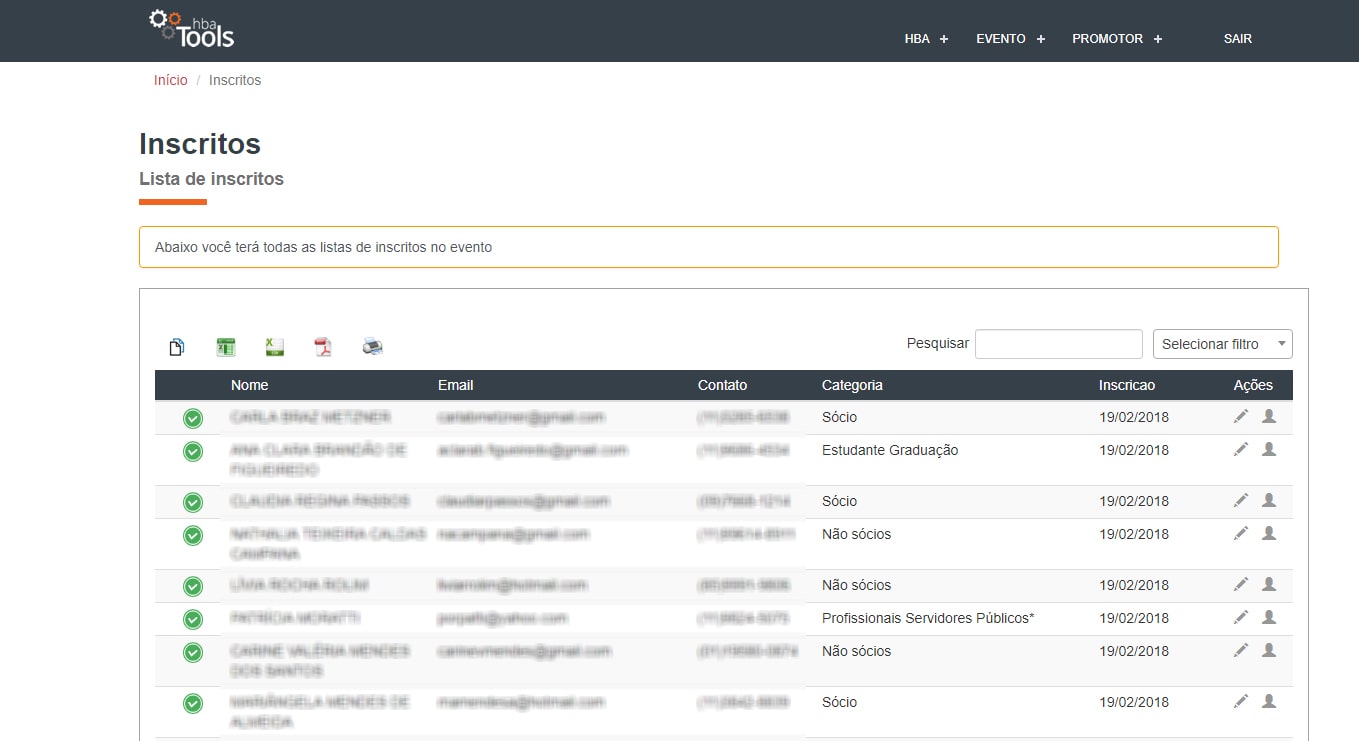Screen dimensions: 1359x741
Task: Open the Estudante Graduação registrant's user profile icon
Action: [x=1269, y=450]
